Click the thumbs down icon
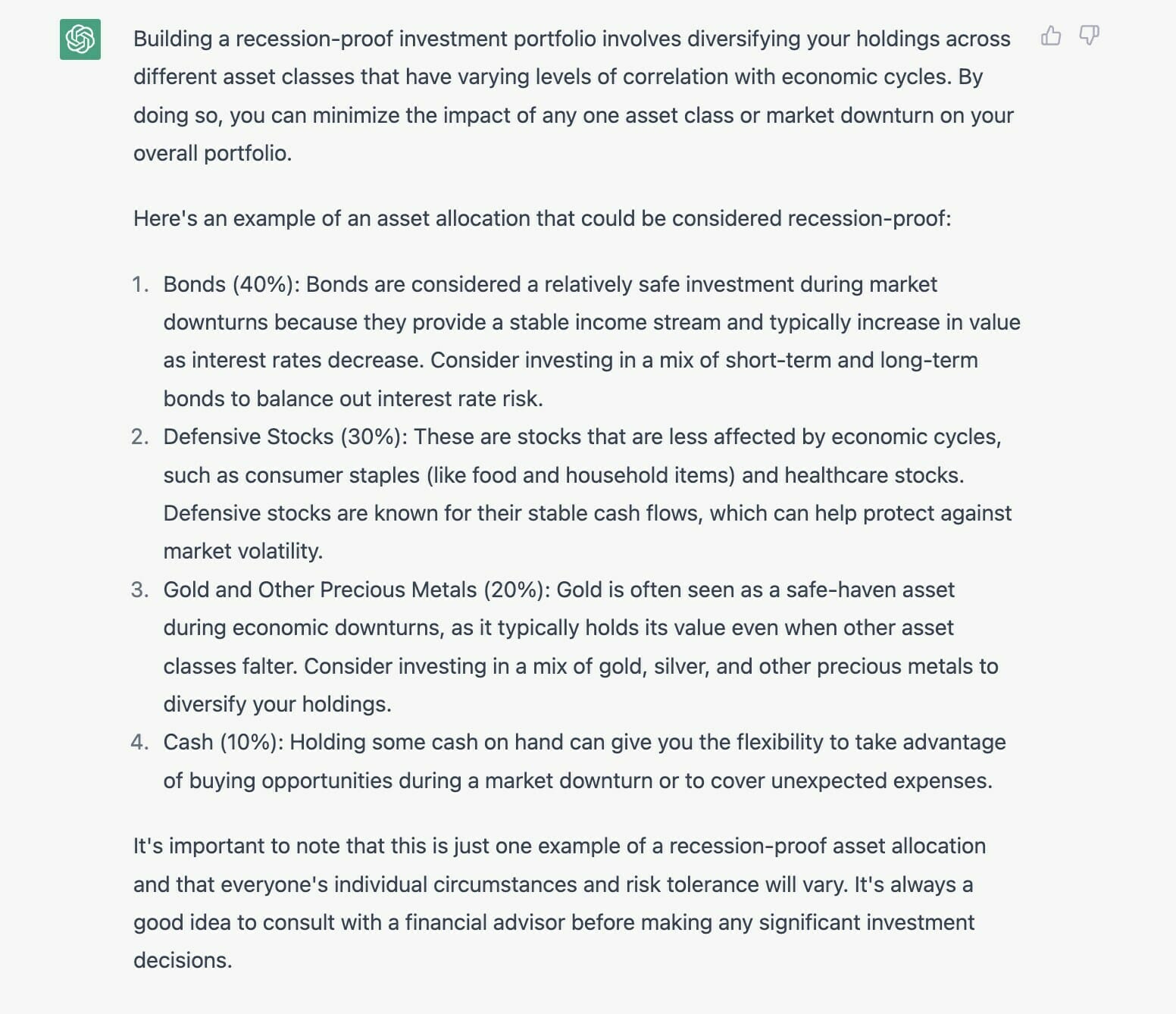Screen dimensions: 1176x1014 (x=1089, y=36)
